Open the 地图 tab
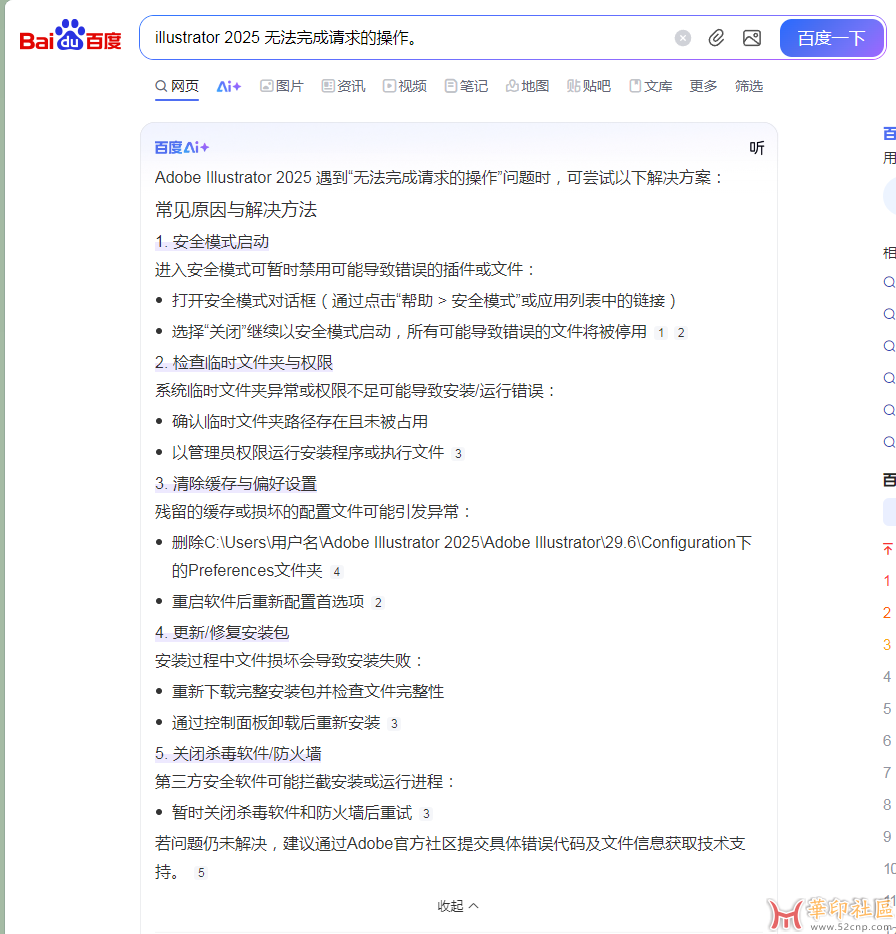The image size is (896, 934). point(527,86)
